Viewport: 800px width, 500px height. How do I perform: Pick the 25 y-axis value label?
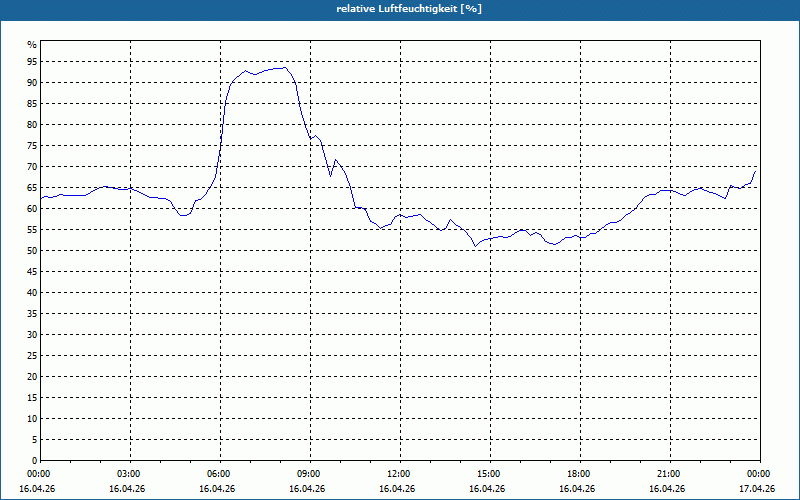pyautogui.click(x=32, y=356)
